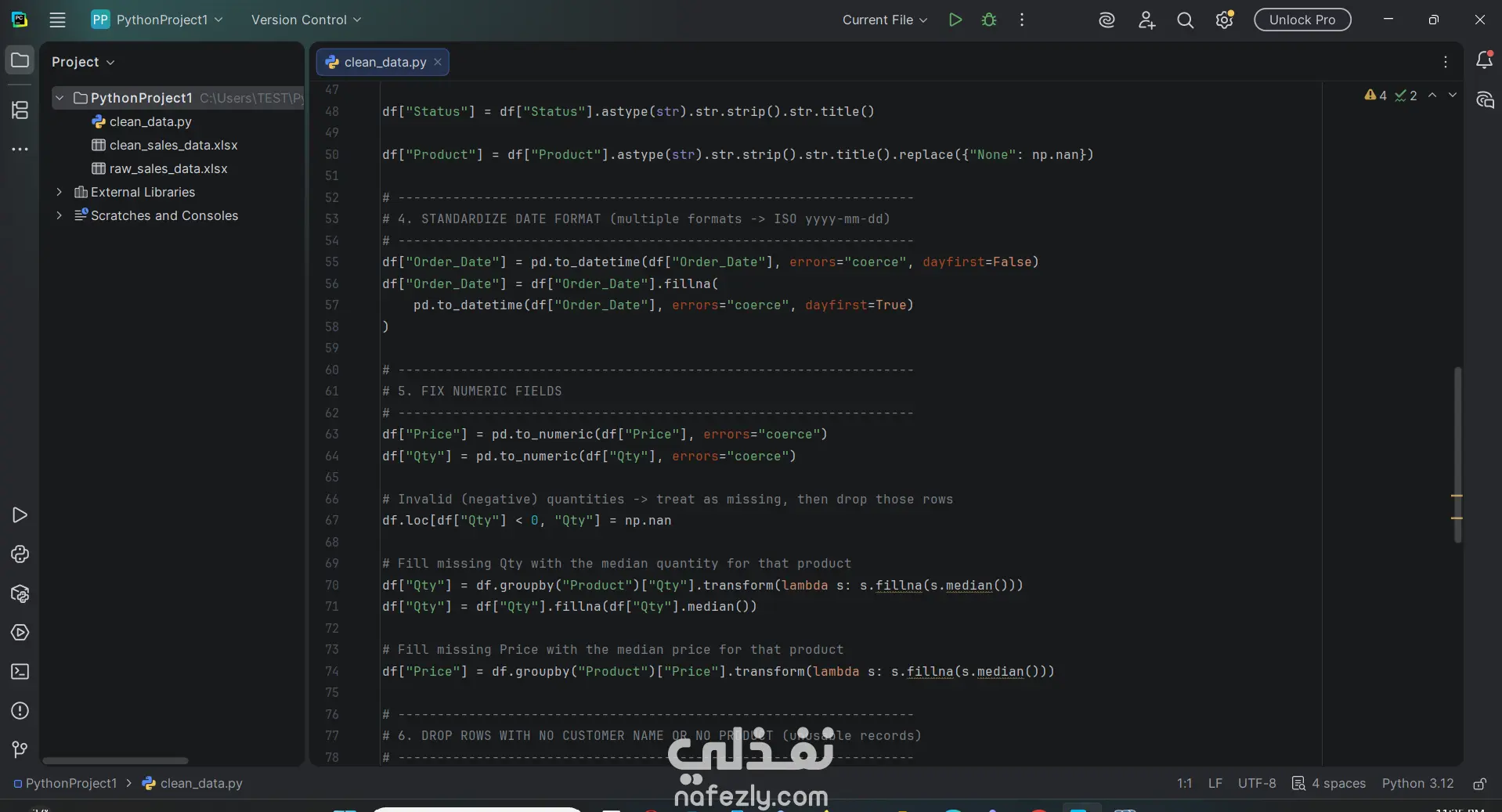Click the Run button in the toolbar
This screenshot has width=1502, height=812.
tap(955, 20)
